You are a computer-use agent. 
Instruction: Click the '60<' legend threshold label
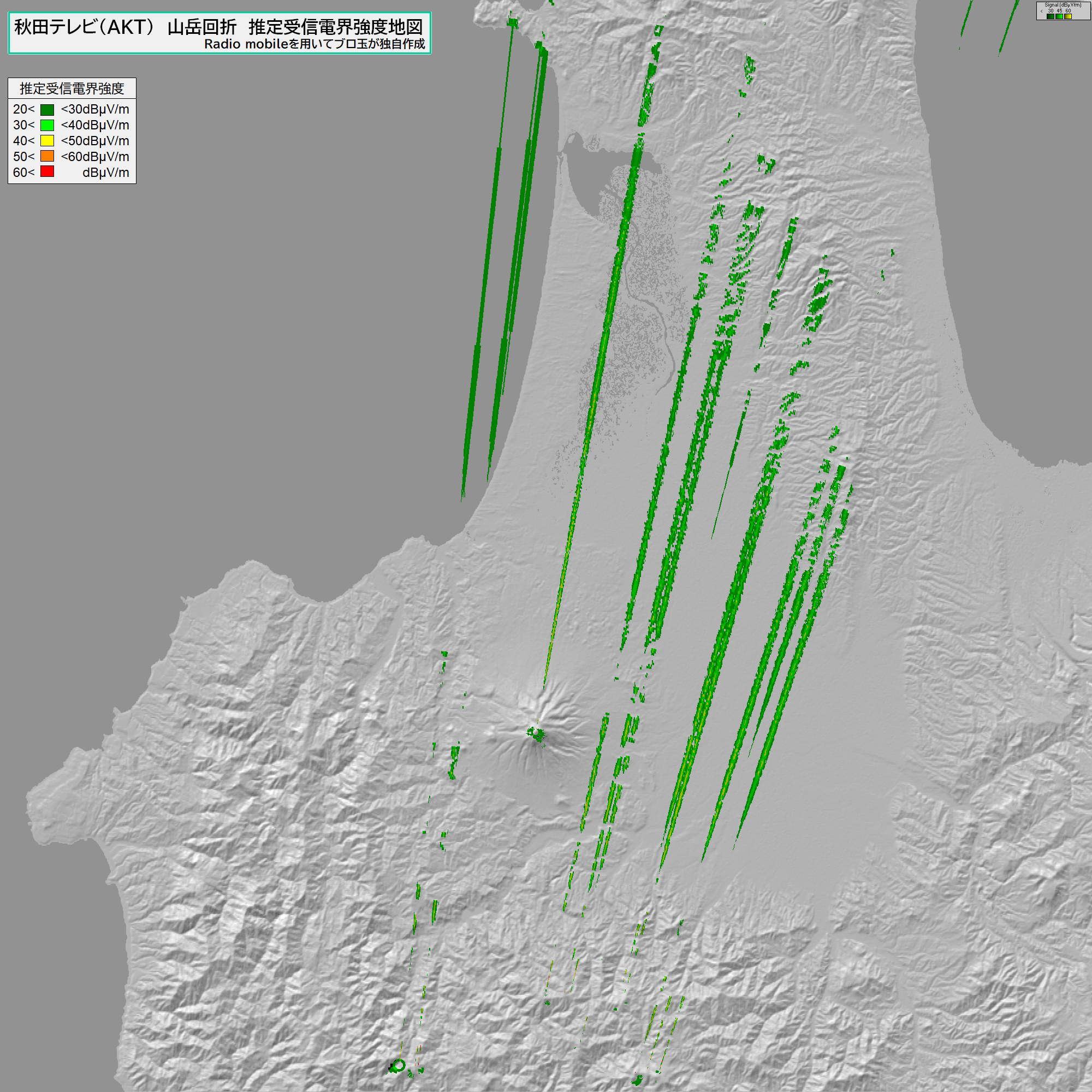(23, 173)
